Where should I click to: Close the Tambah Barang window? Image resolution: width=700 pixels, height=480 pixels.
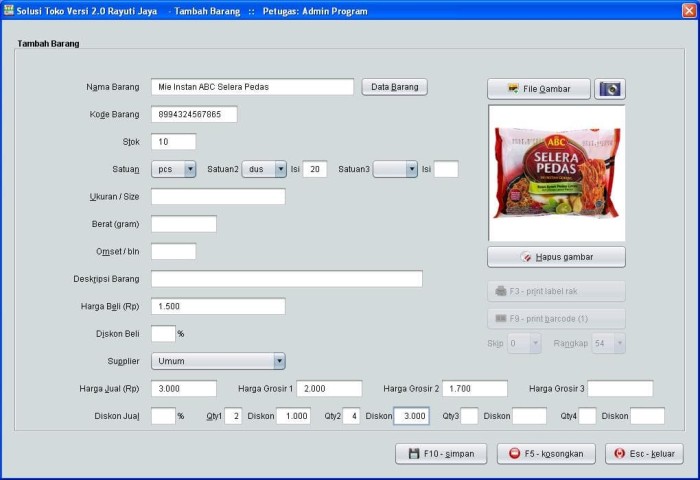pyautogui.click(x=689, y=11)
